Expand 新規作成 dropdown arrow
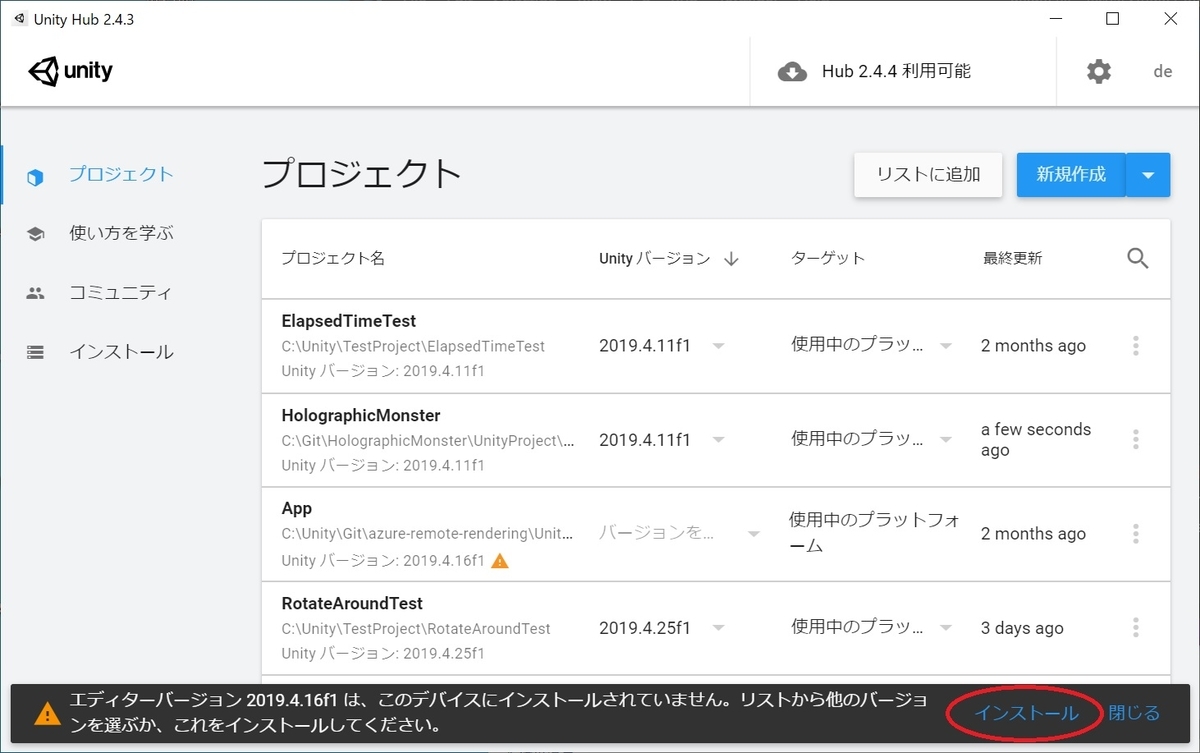 (1149, 175)
